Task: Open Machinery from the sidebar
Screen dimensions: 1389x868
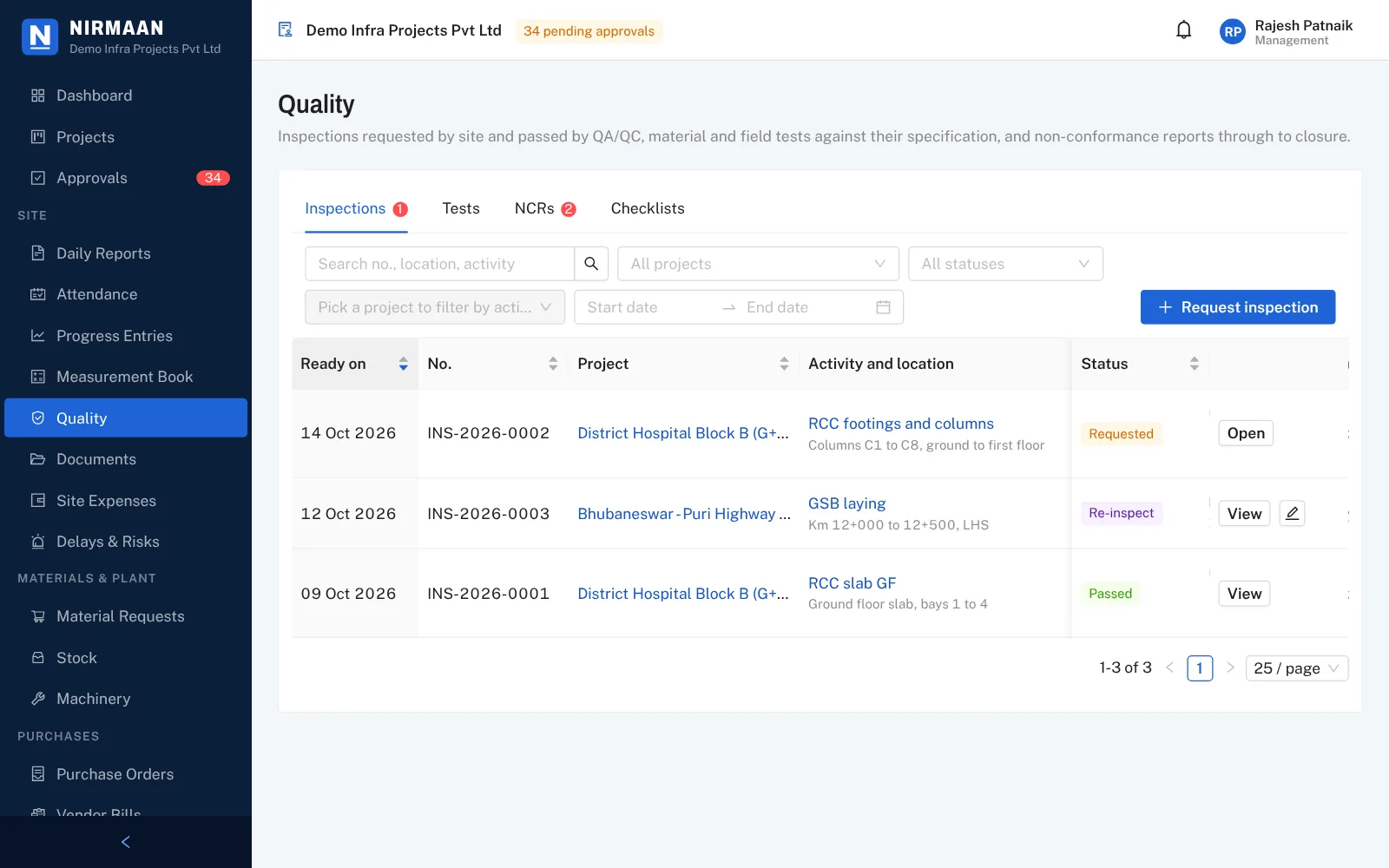Action: tap(126, 699)
